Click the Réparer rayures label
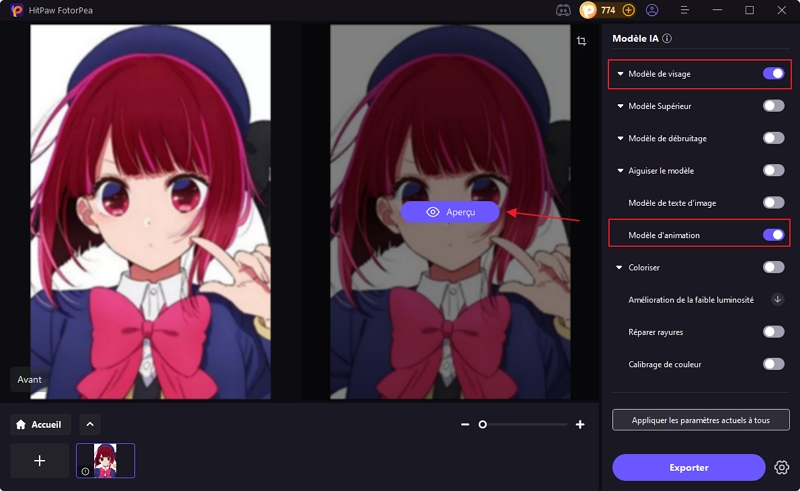Screen dimensions: 800x491 tap(656, 332)
